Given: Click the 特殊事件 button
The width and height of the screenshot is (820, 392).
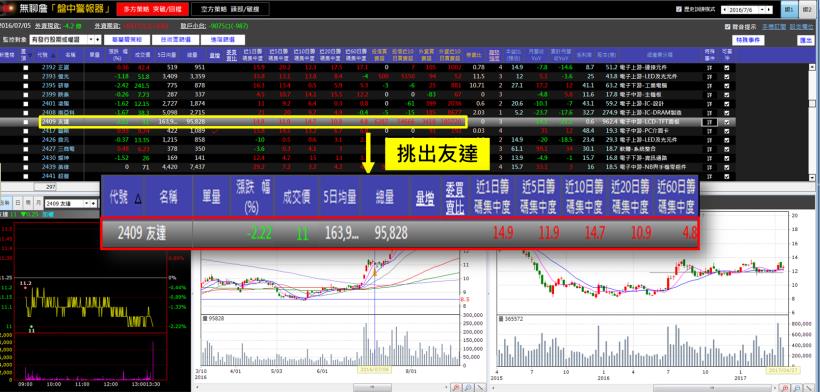Looking at the screenshot, I should pos(748,40).
